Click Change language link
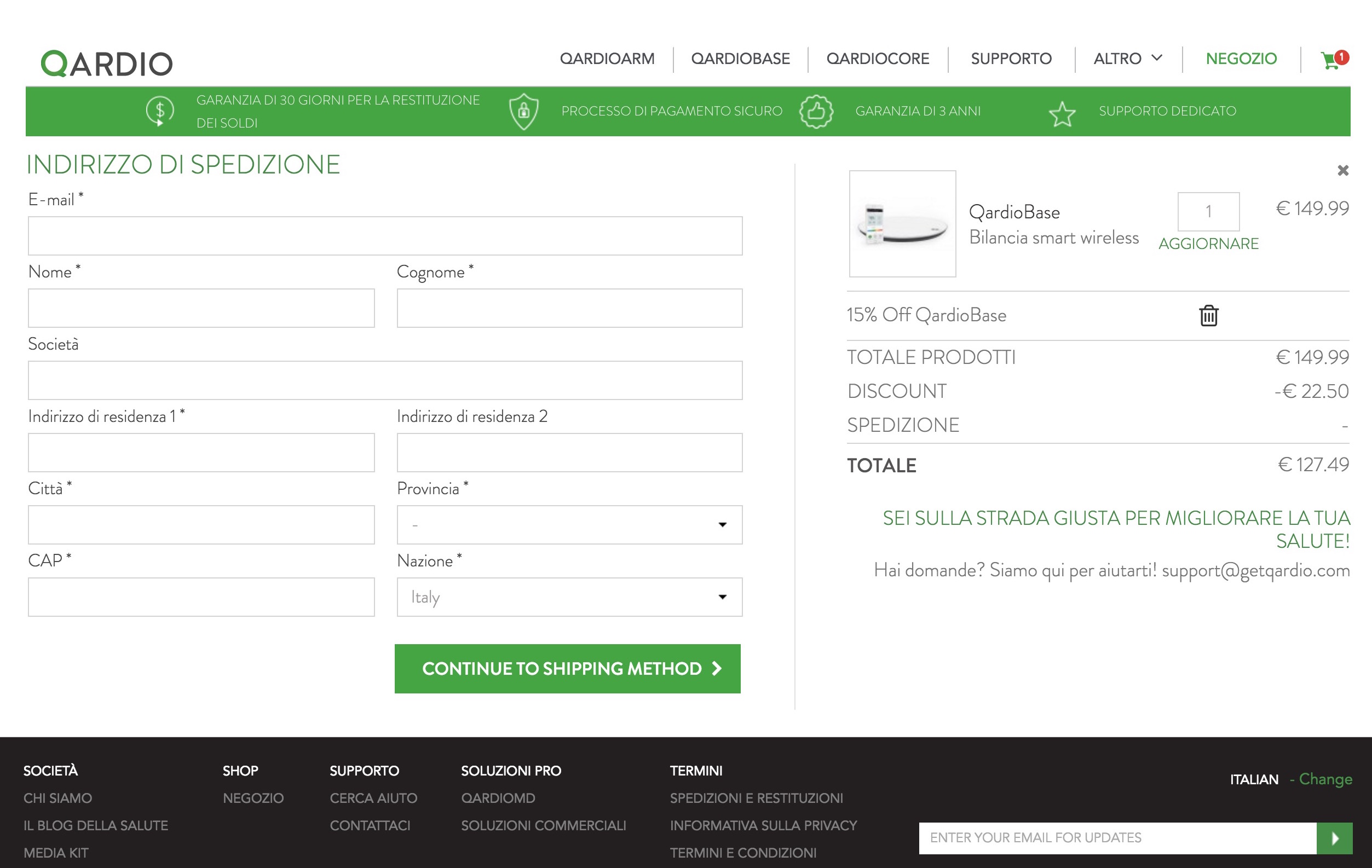Image resolution: width=1372 pixels, height=868 pixels. pyautogui.click(x=1325, y=779)
